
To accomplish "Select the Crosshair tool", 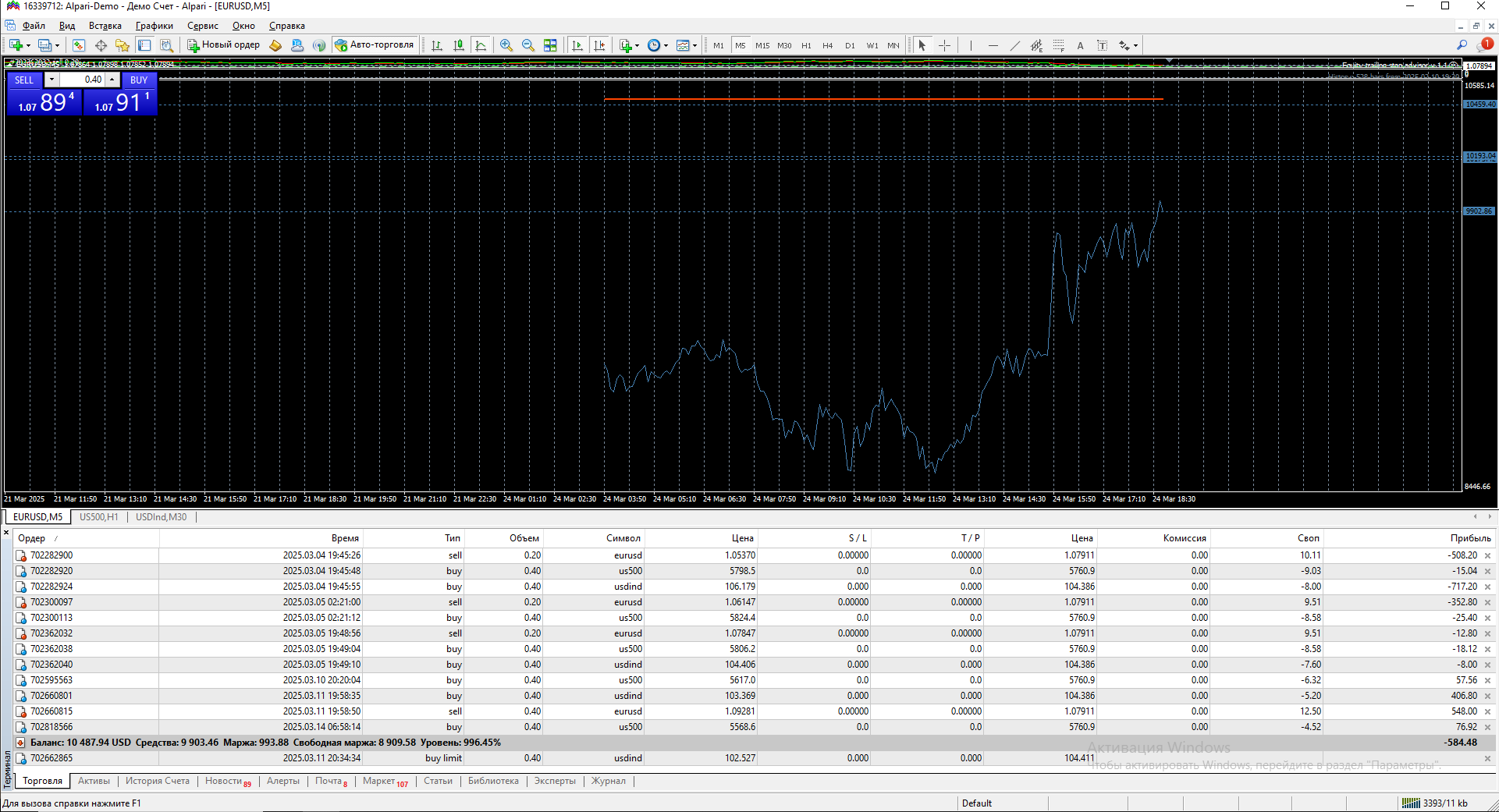I will [944, 45].
